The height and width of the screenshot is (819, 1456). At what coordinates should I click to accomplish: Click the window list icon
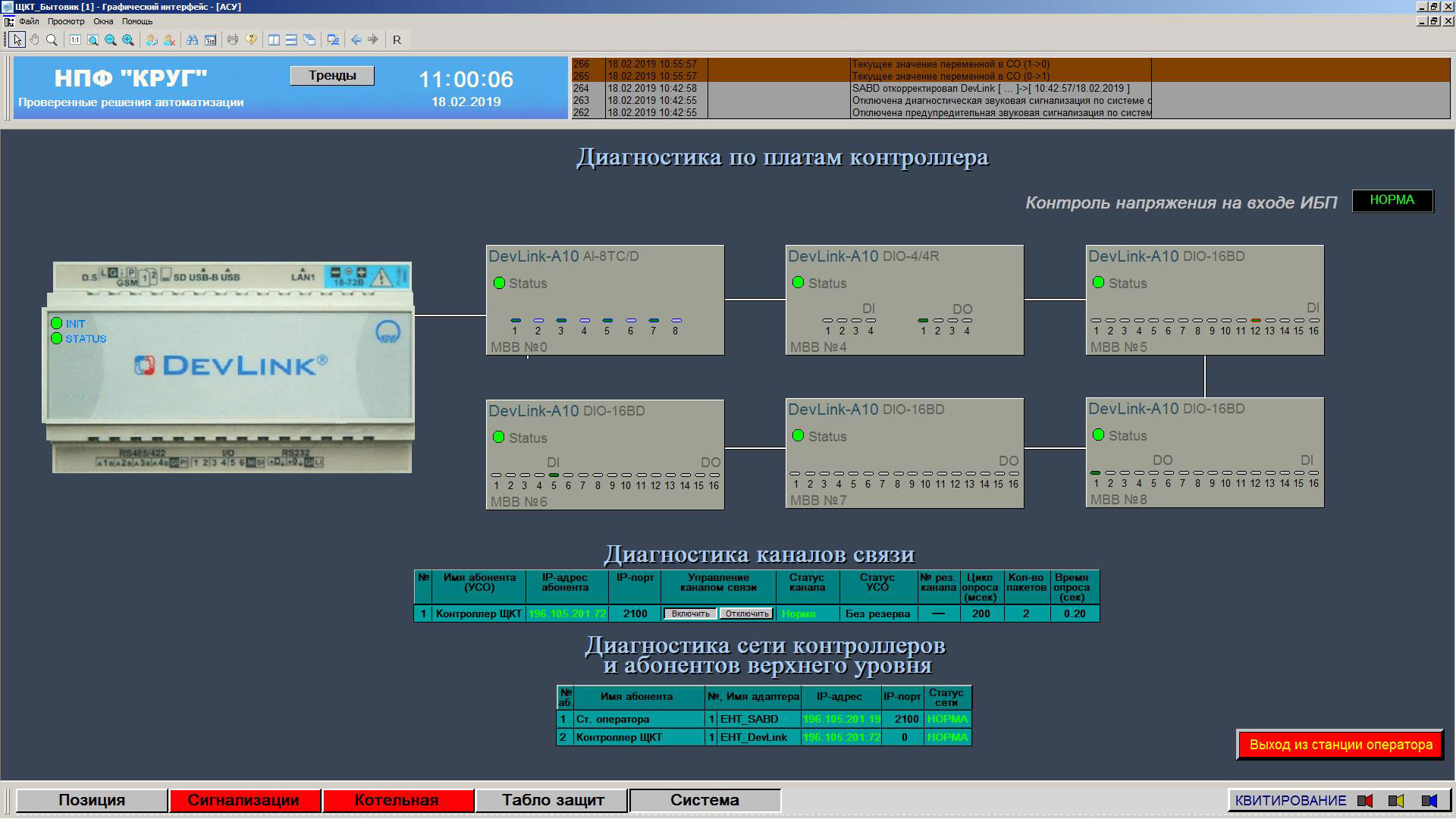(x=332, y=39)
